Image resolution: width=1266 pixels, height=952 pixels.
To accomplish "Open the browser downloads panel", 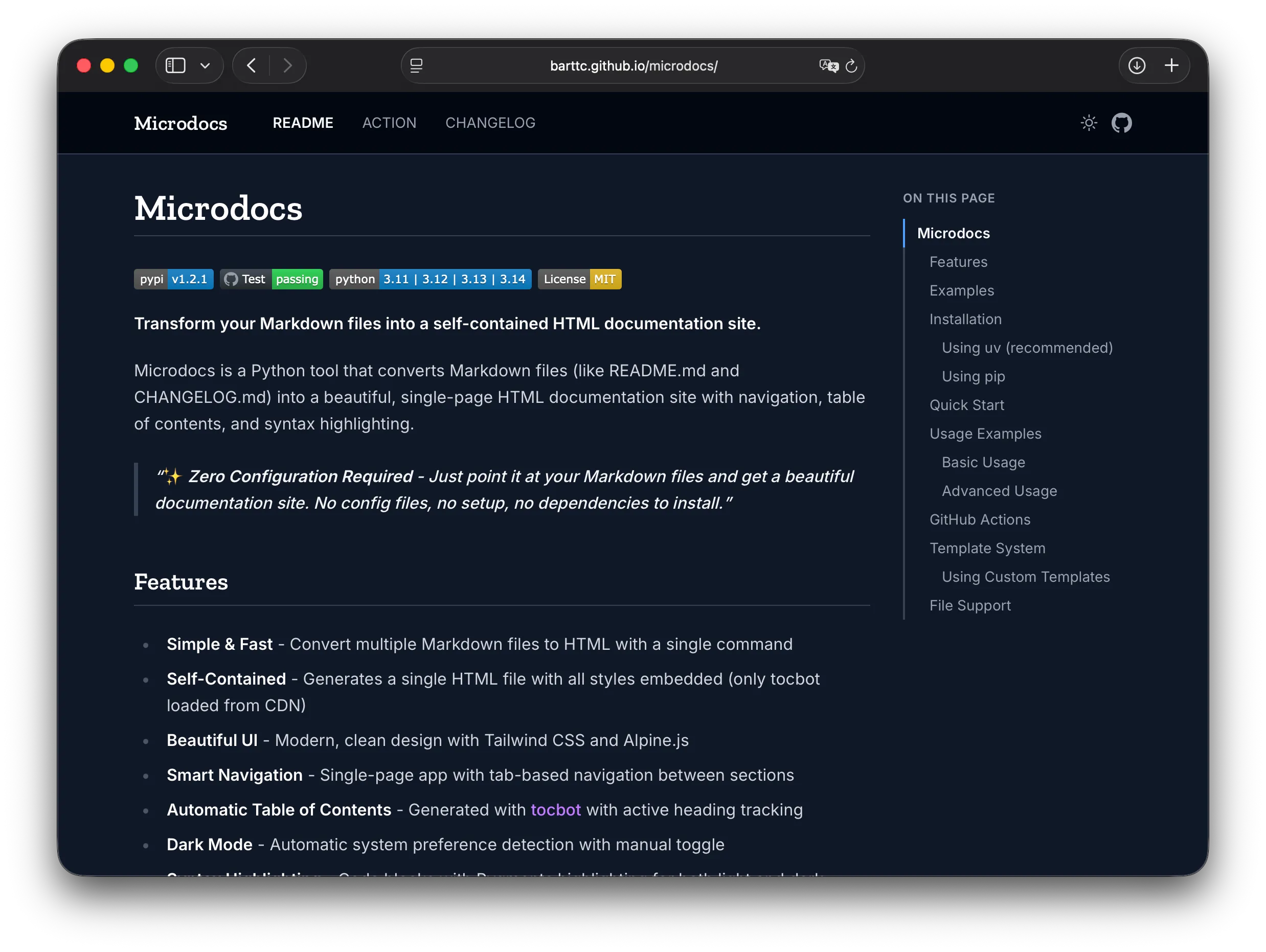I will click(x=1137, y=65).
